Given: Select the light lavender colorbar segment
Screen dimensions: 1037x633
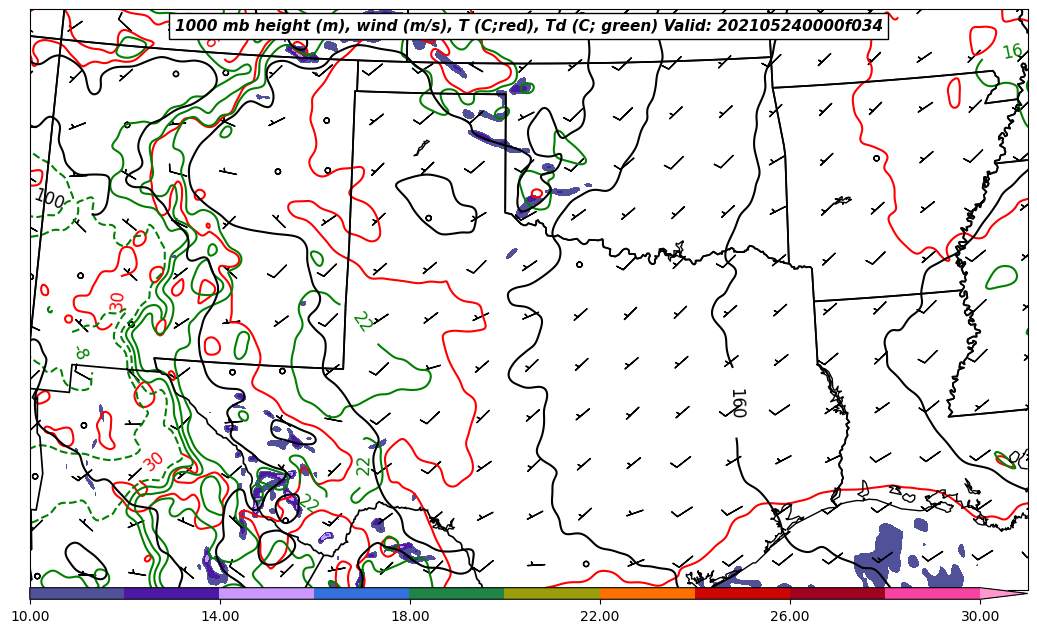Looking at the screenshot, I should [x=267, y=593].
